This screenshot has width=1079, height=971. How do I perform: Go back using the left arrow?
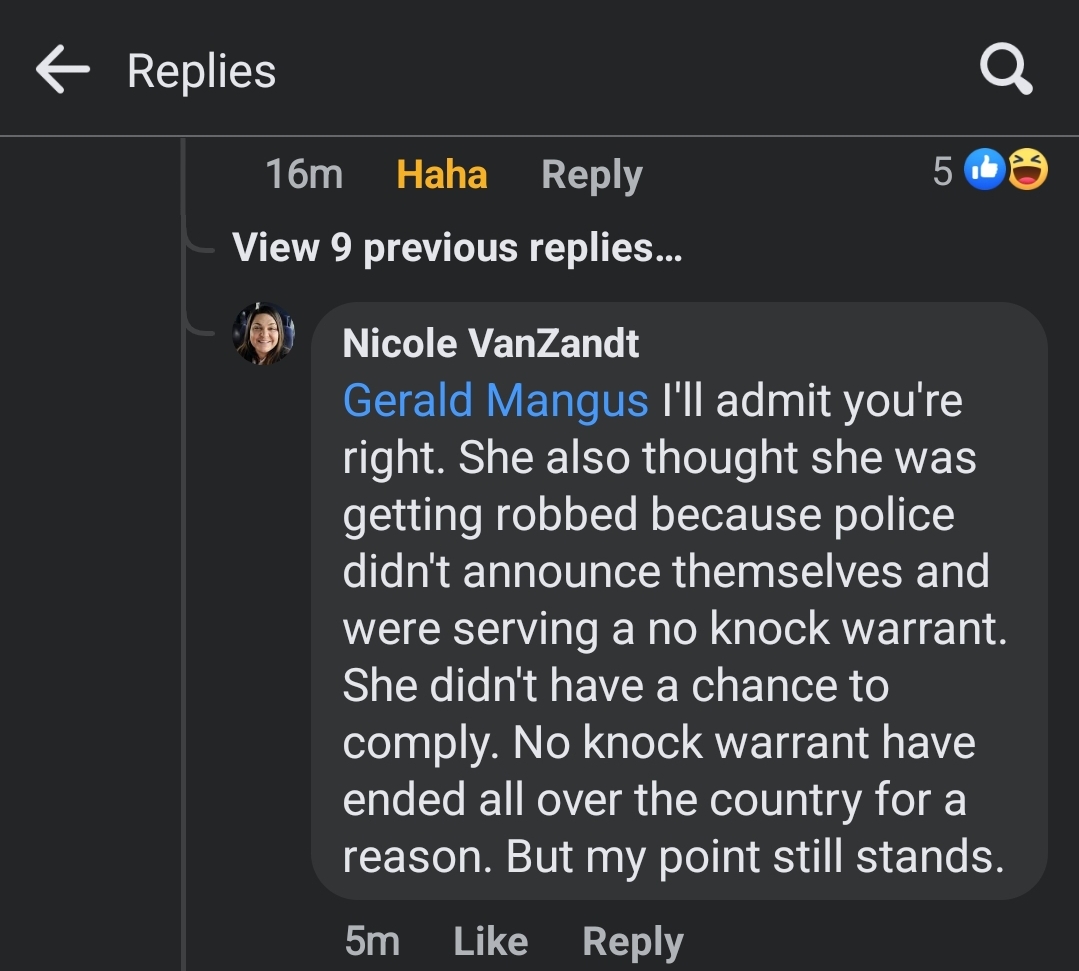tap(63, 70)
